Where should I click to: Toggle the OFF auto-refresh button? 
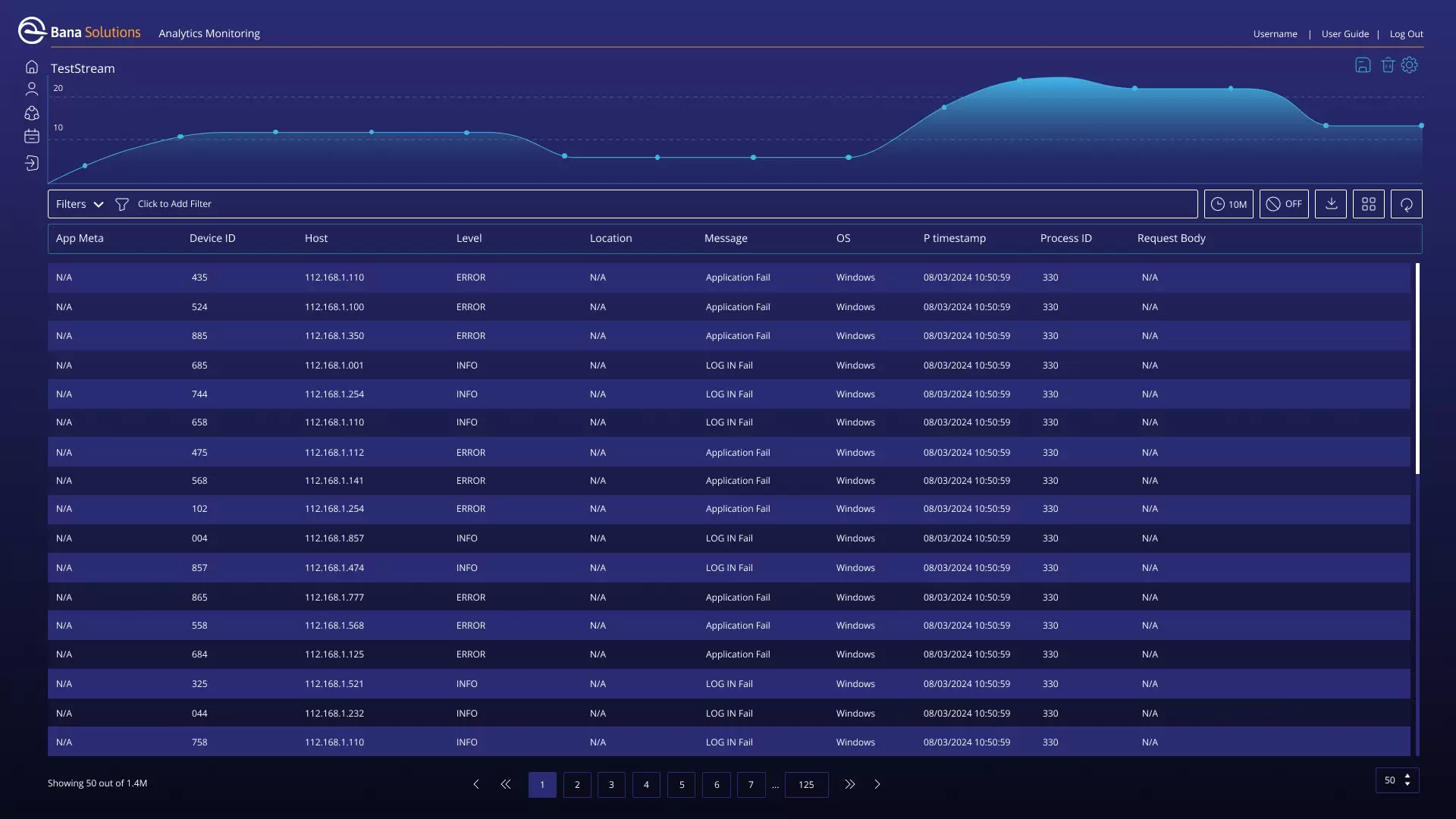[x=1284, y=204]
